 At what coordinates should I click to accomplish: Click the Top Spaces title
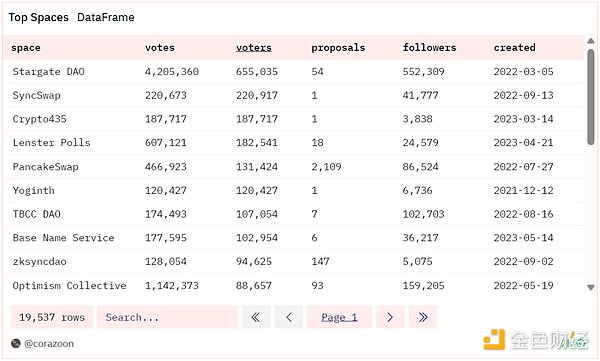coord(38,17)
